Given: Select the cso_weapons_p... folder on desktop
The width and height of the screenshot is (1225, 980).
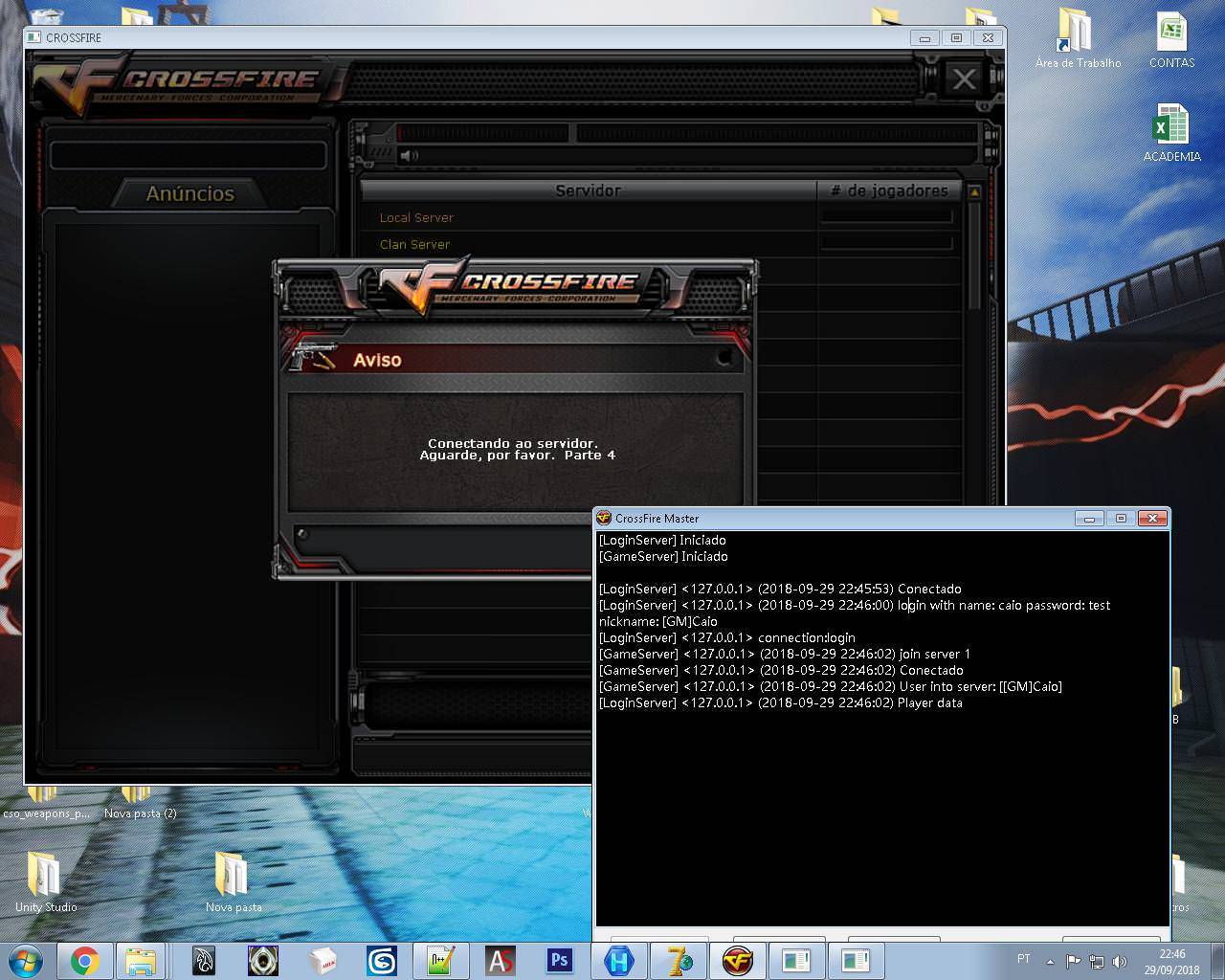Looking at the screenshot, I should pyautogui.click(x=45, y=802).
